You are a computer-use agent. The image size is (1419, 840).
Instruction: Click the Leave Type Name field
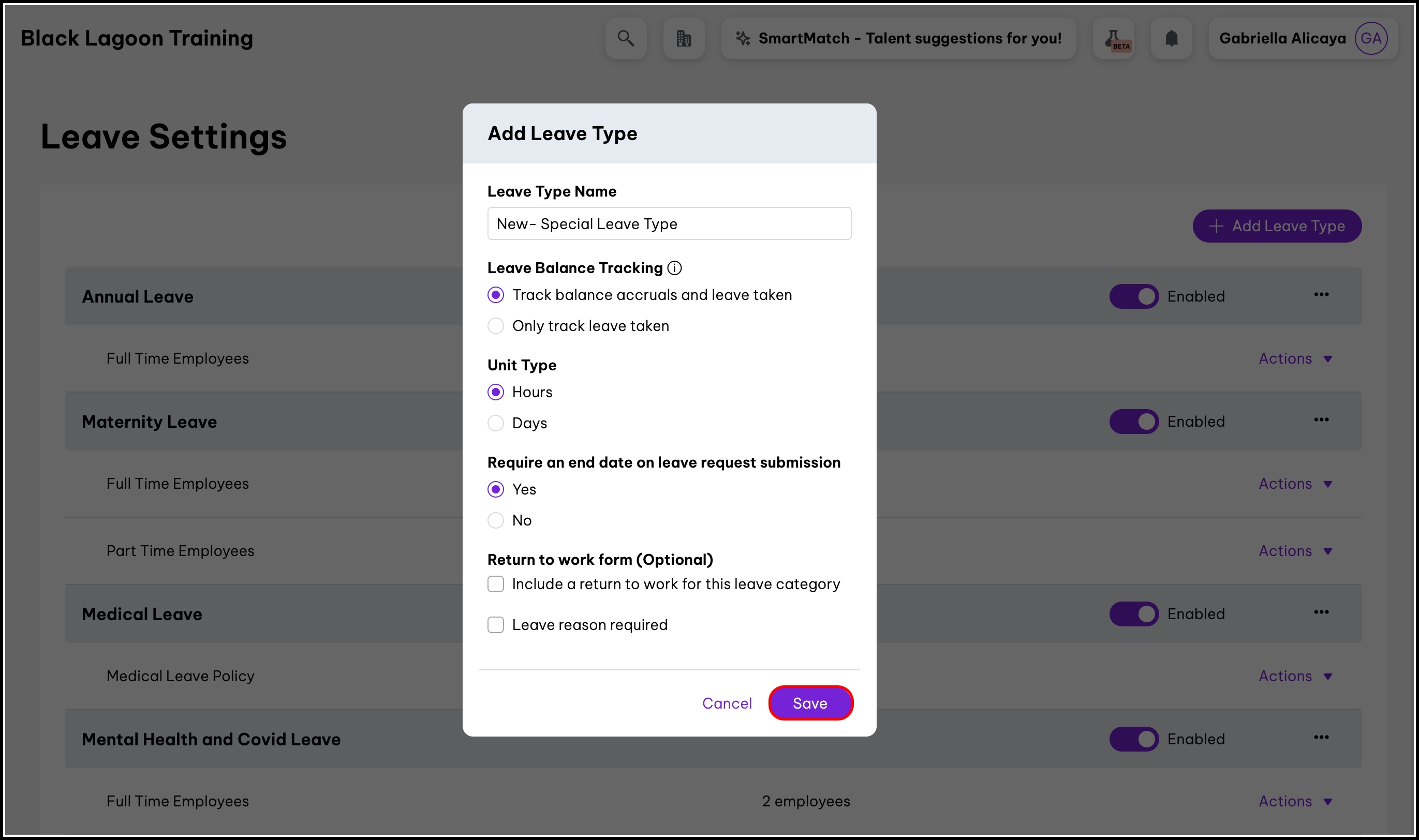(669, 223)
